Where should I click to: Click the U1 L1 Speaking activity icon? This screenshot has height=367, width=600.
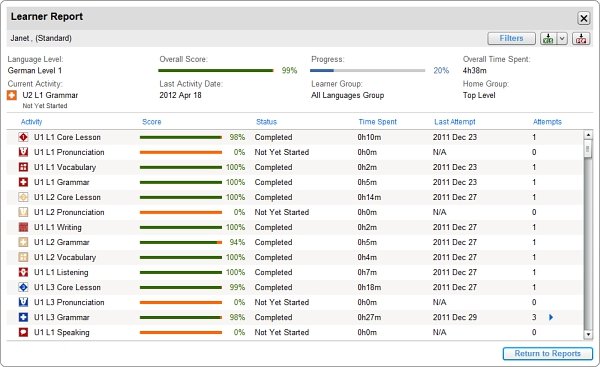tap(23, 332)
